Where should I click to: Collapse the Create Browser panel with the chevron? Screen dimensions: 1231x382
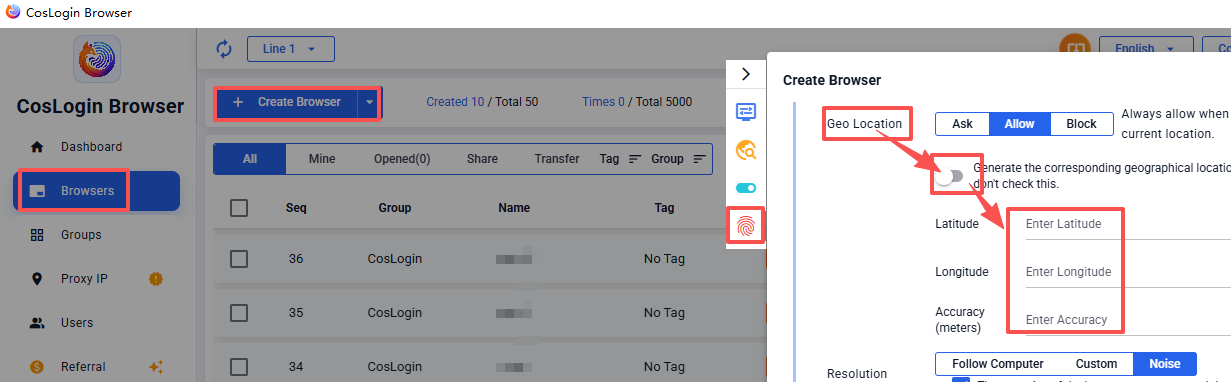point(745,74)
